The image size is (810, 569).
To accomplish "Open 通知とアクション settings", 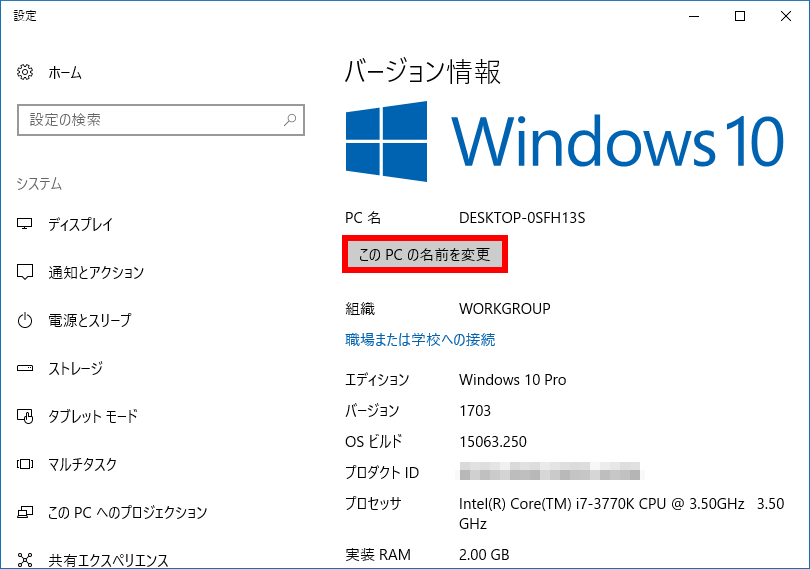I will coord(96,272).
